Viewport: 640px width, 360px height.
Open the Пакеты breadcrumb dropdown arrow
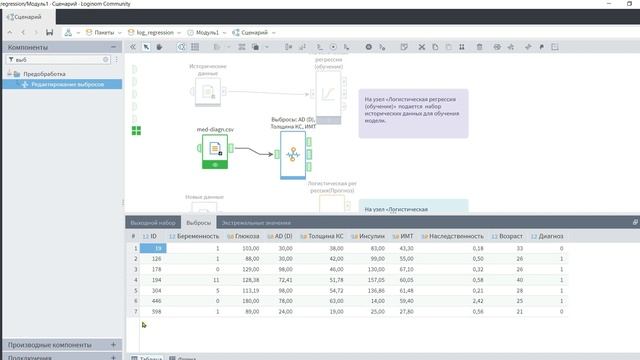click(120, 33)
